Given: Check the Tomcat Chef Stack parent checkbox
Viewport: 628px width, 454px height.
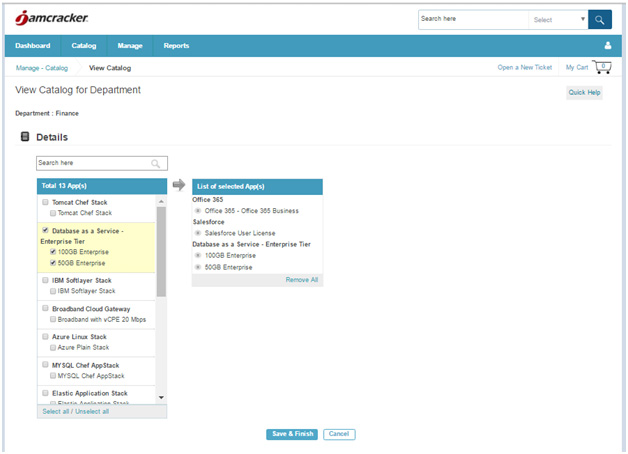Looking at the screenshot, I should pos(45,202).
